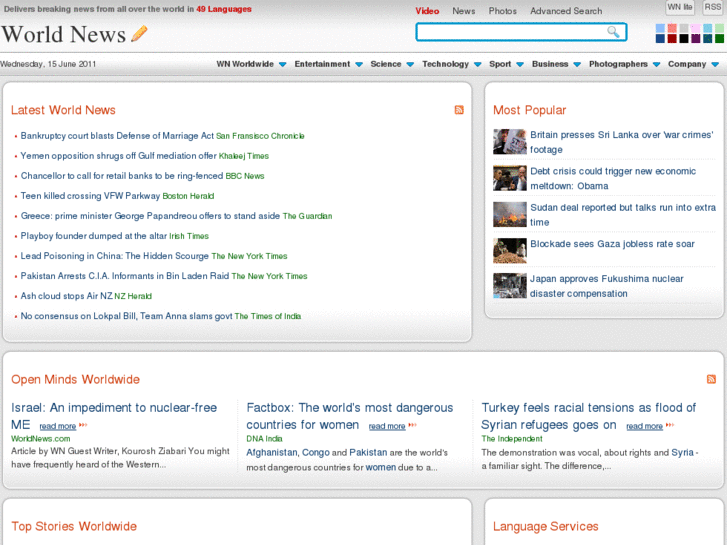The height and width of the screenshot is (545, 727).
Task: Click the '49 Languages' link
Action: pyautogui.click(x=223, y=9)
